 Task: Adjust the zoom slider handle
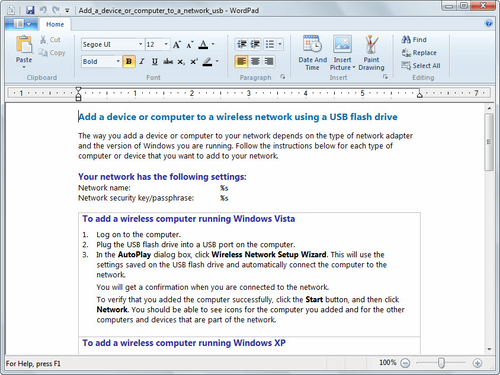441,363
